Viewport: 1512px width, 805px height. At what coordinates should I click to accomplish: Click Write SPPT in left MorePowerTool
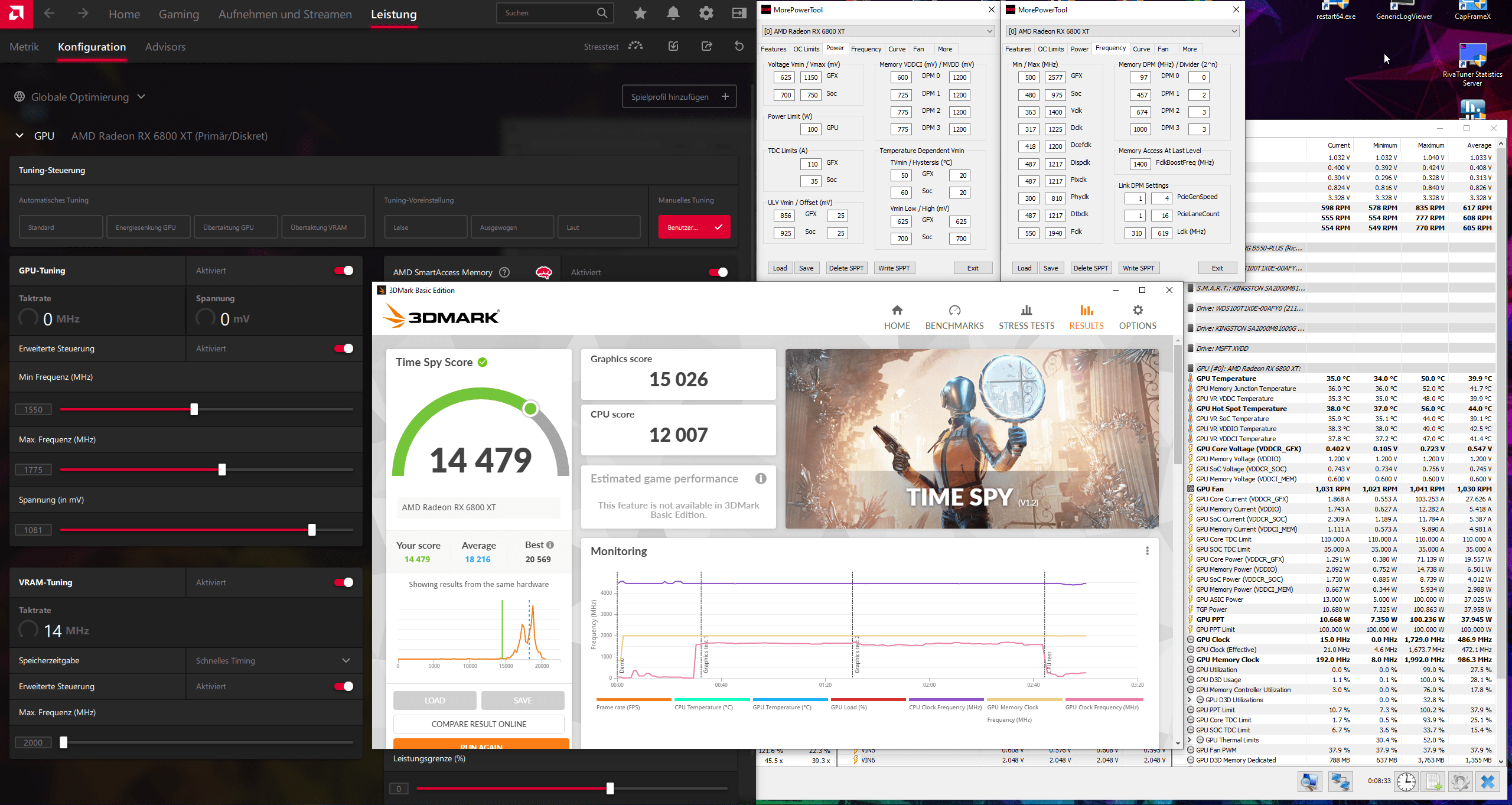[894, 268]
